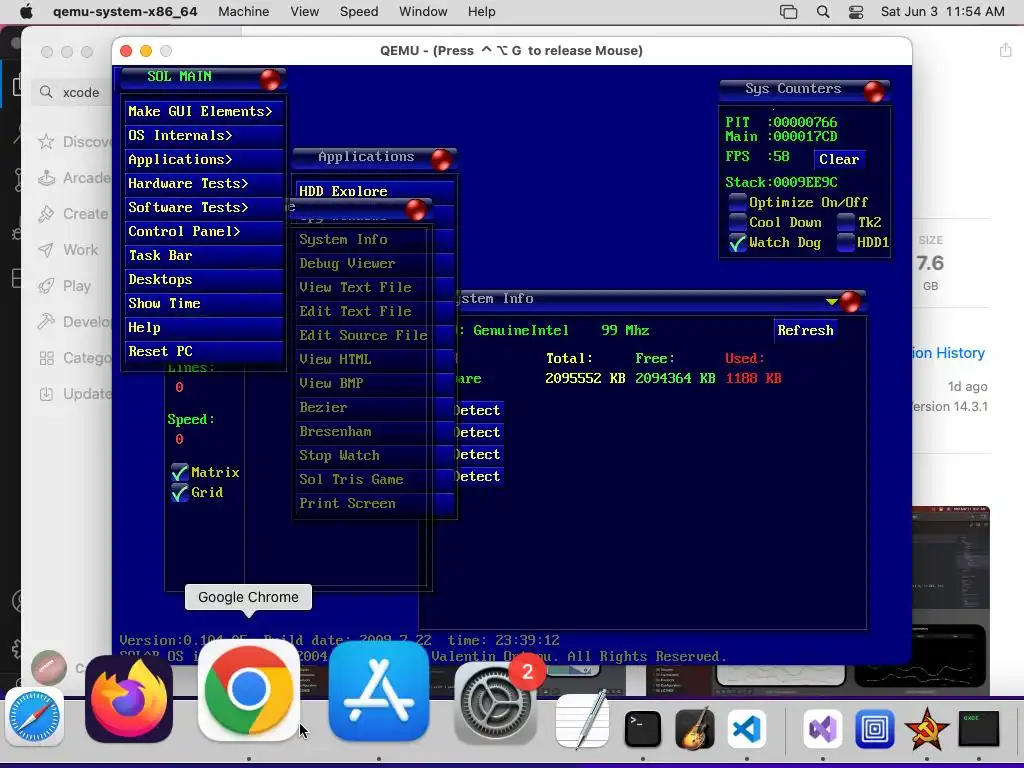Screen dimensions: 1024x768
Task: Uncheck the Grid checkbox
Action: point(179,492)
